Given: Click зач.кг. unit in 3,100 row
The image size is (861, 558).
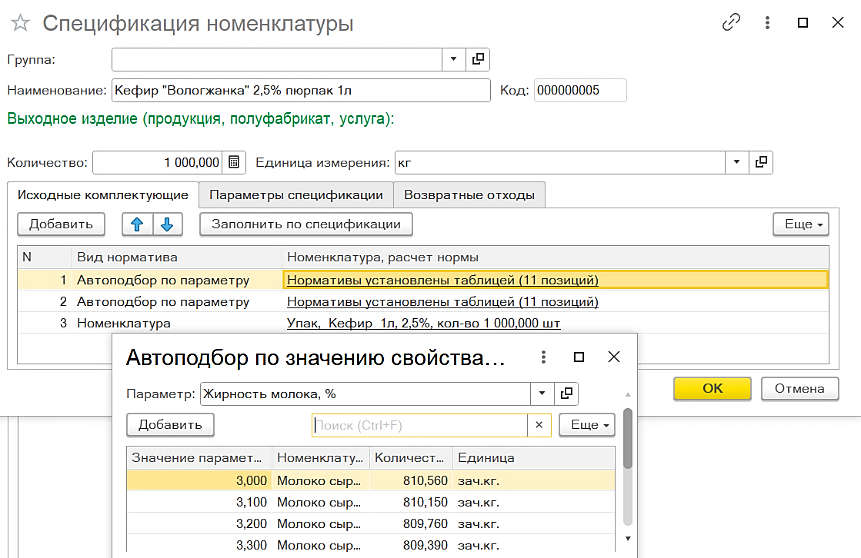Looking at the screenshot, I should point(534,502).
